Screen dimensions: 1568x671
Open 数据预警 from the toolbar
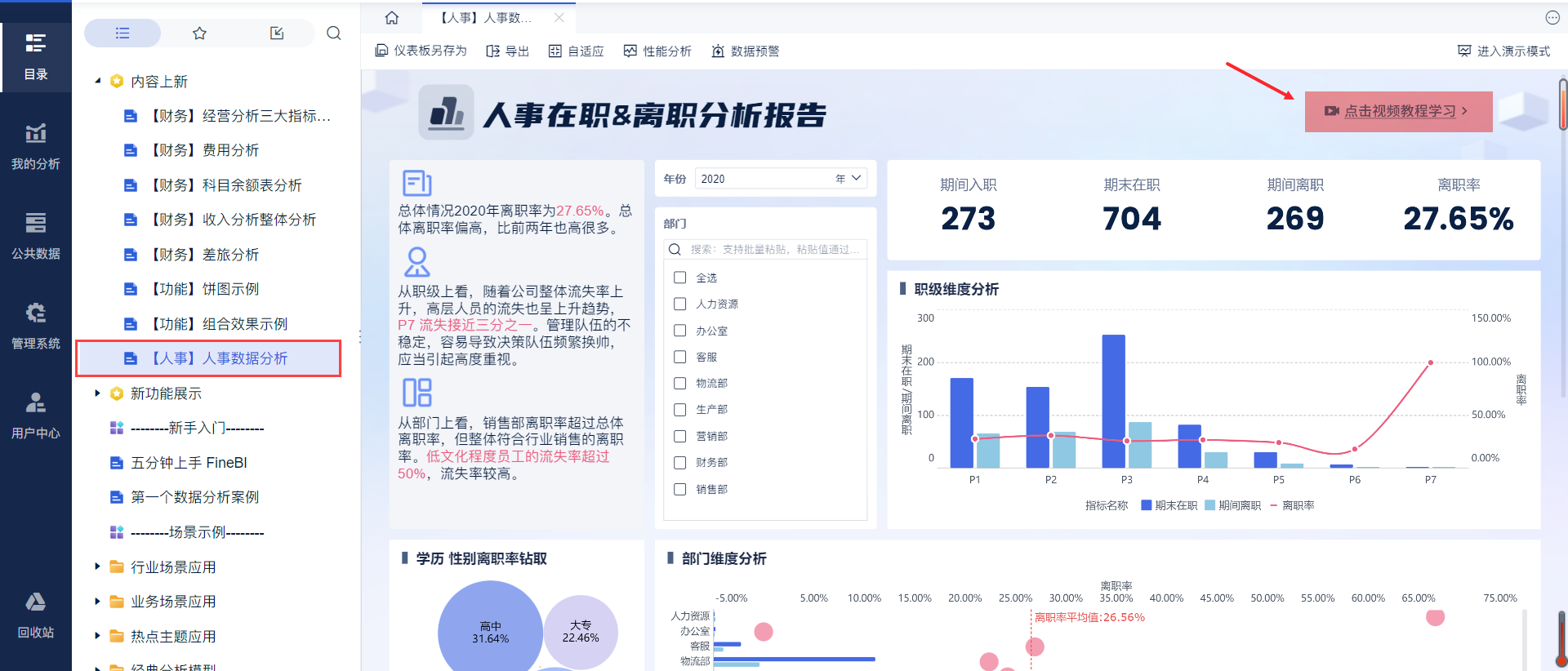point(746,51)
